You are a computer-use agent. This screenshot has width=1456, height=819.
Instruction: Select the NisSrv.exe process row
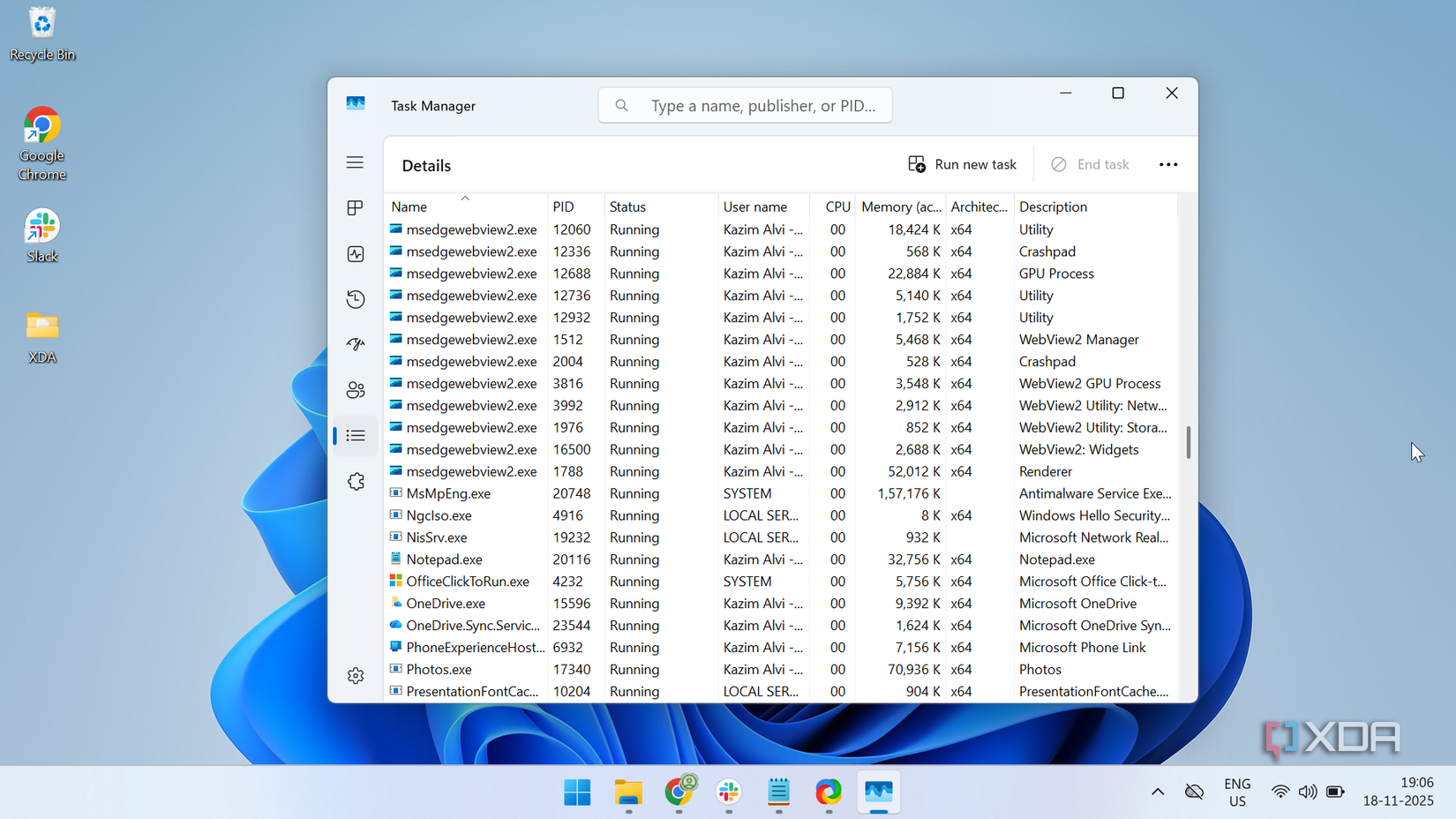click(781, 537)
